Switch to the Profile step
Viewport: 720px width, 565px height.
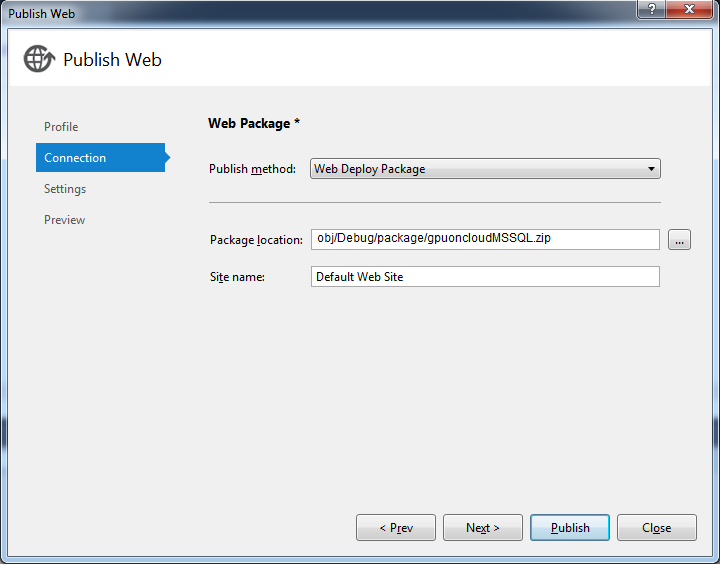point(61,127)
